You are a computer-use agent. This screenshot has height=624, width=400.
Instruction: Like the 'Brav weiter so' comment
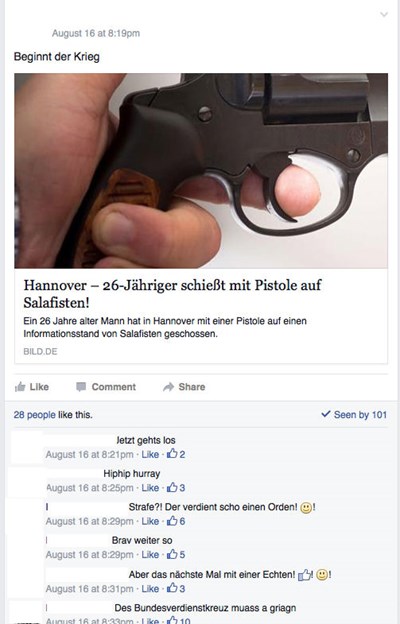pos(150,555)
